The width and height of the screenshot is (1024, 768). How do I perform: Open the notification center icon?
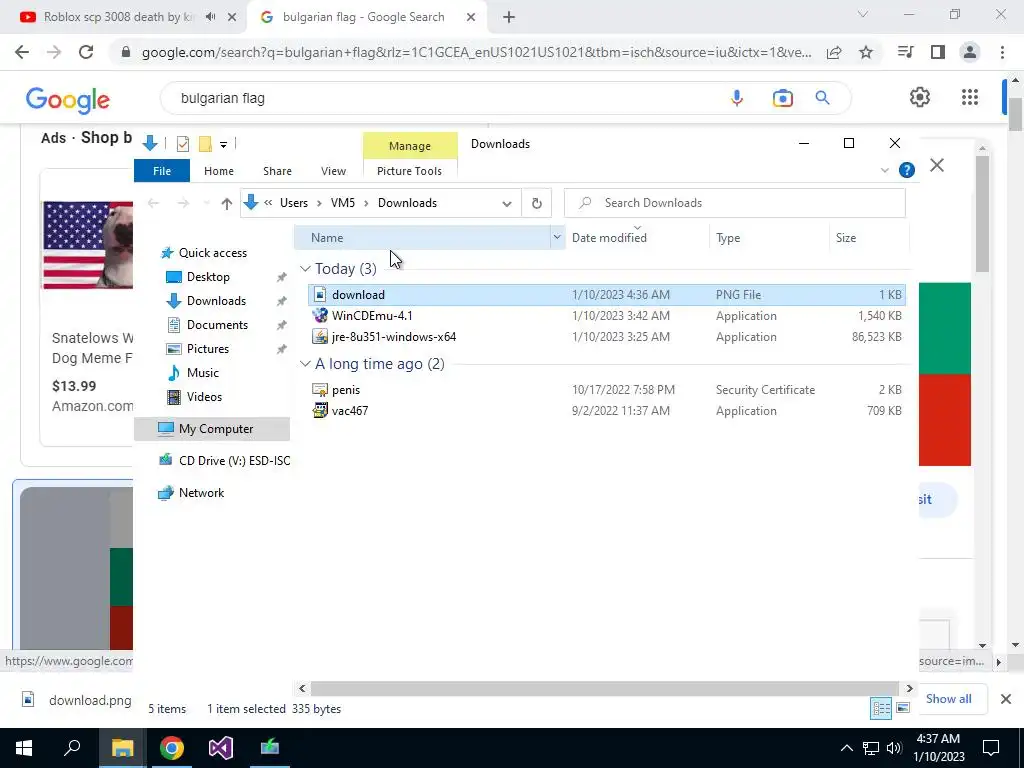click(991, 748)
